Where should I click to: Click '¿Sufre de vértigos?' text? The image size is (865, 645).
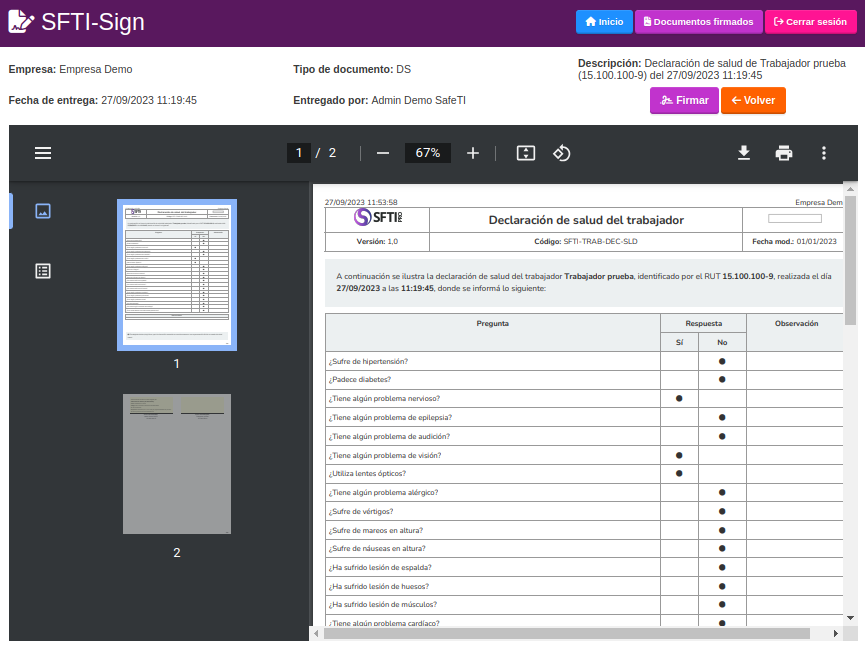pos(361,511)
